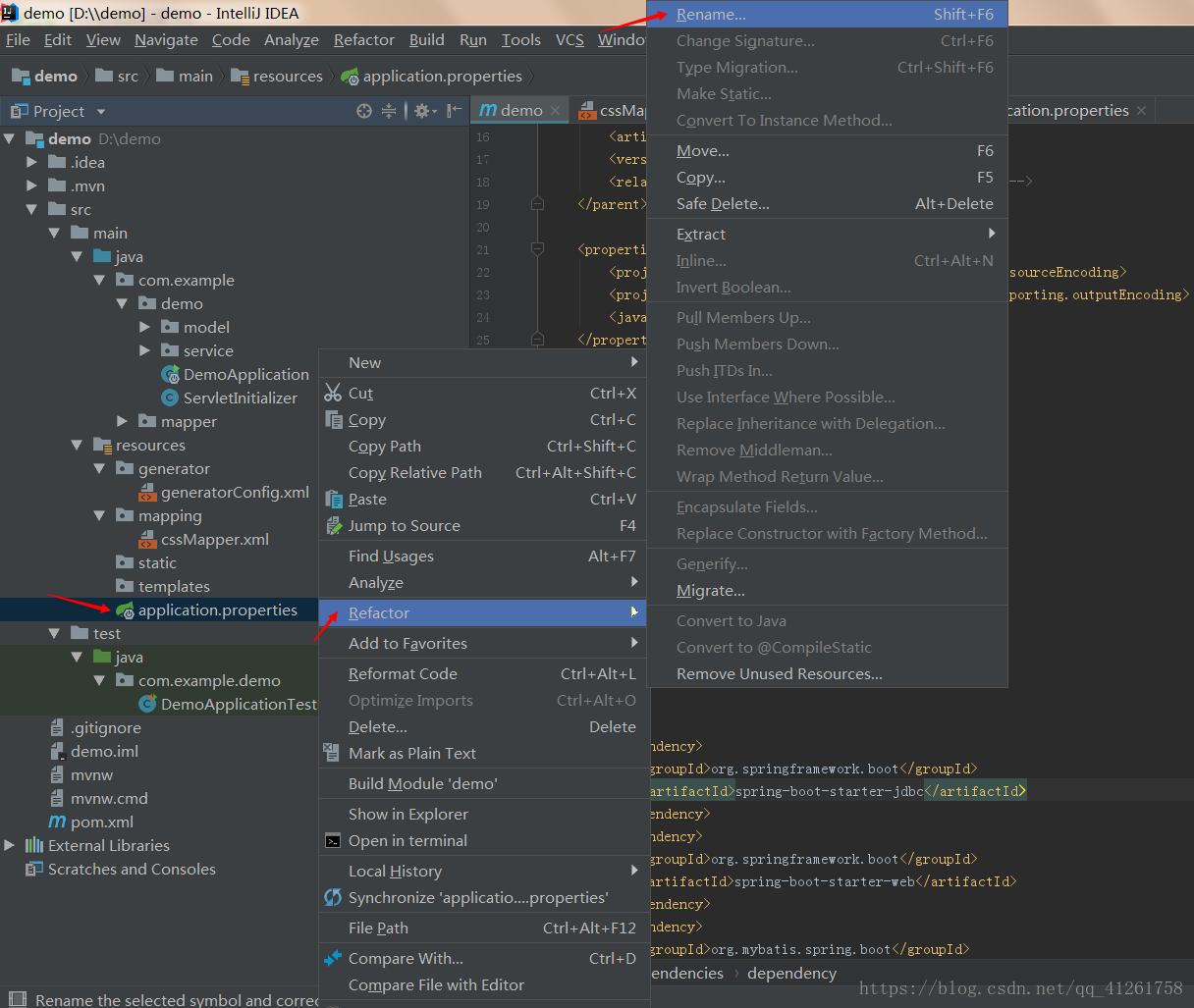This screenshot has height=1008, width=1194.
Task: Collapse the resources folder
Action: (77, 445)
